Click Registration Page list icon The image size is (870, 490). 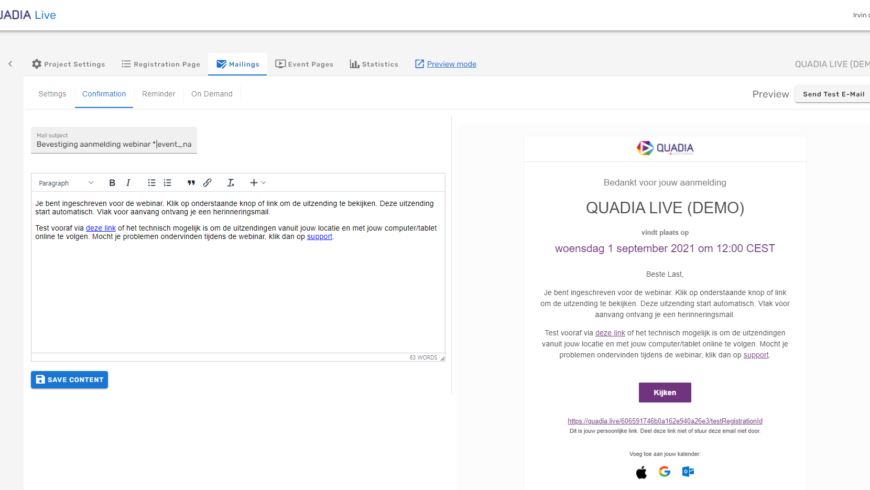pyautogui.click(x=126, y=64)
